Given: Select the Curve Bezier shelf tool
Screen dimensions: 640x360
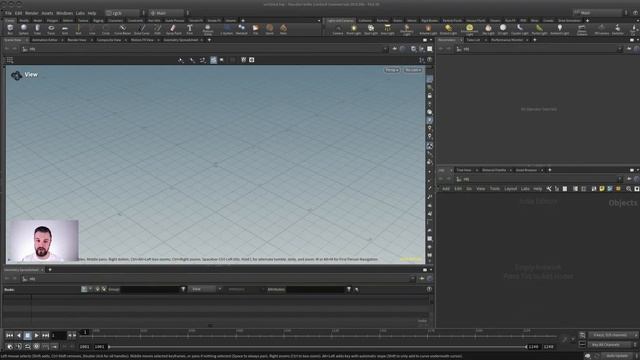Looking at the screenshot, I should [x=122, y=29].
